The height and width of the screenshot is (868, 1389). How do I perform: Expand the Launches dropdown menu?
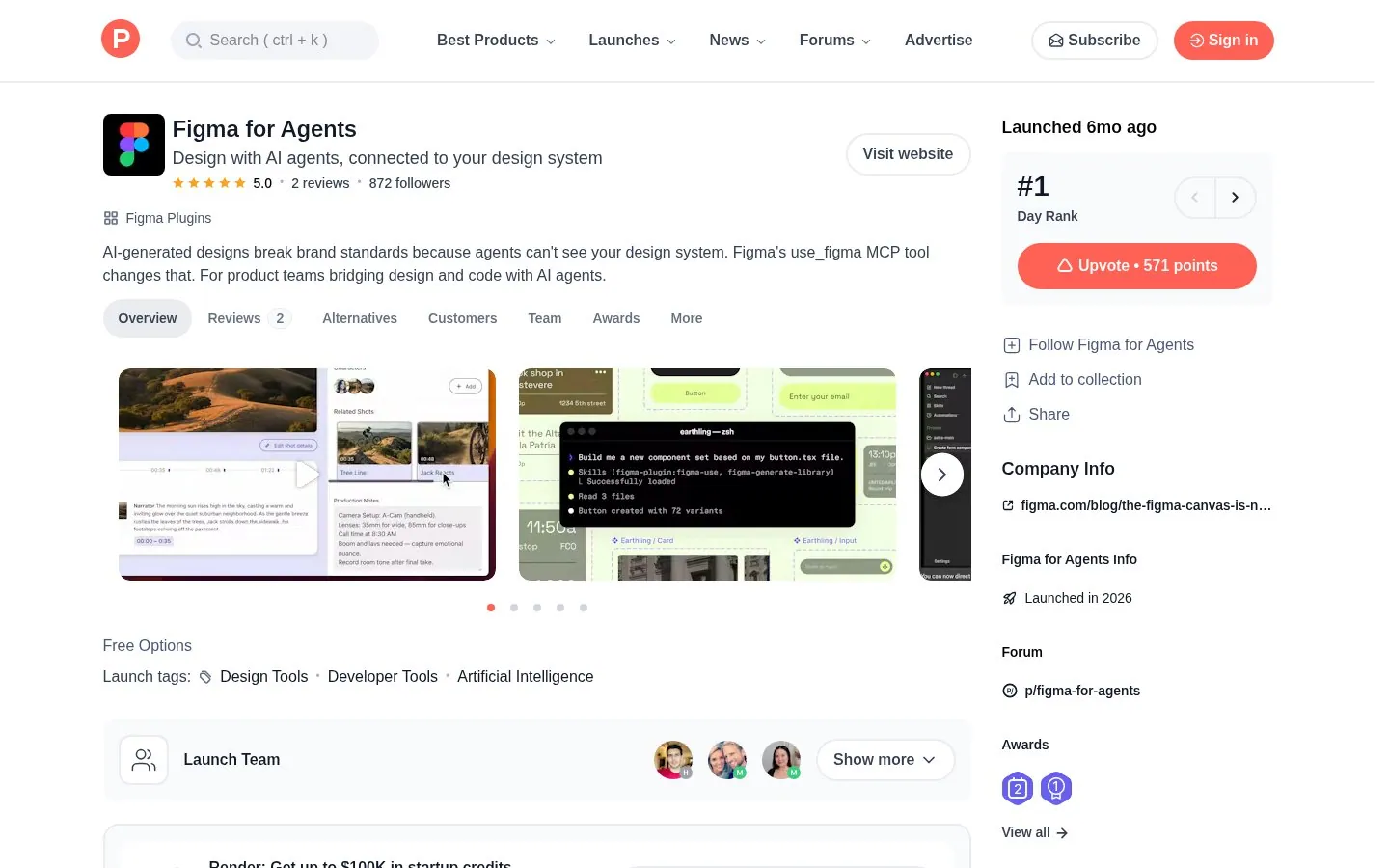click(632, 41)
